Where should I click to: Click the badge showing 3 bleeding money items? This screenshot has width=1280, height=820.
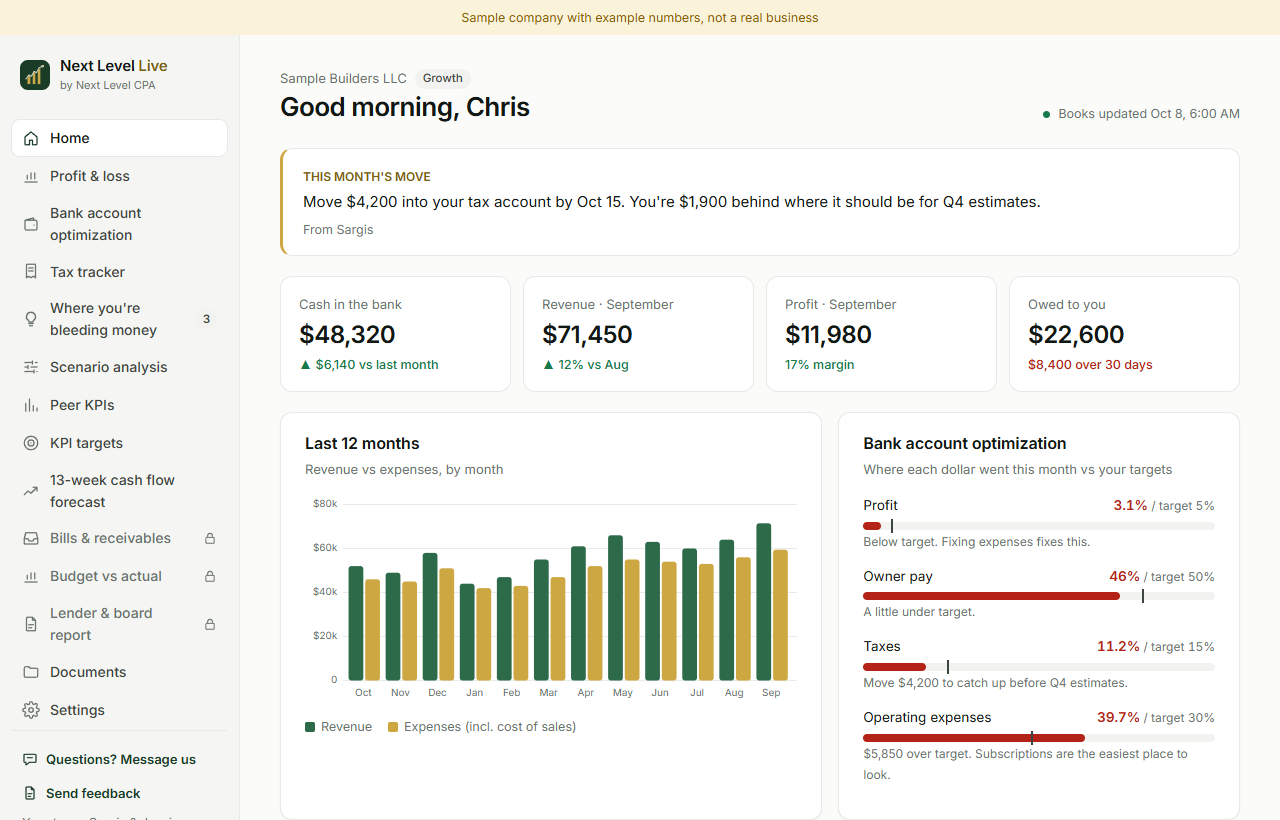(207, 319)
